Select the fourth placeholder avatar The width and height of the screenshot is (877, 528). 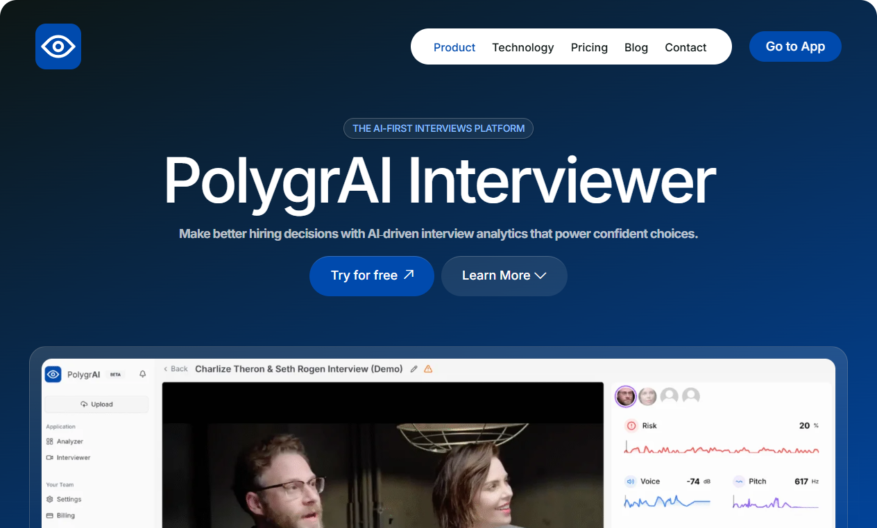pos(691,396)
